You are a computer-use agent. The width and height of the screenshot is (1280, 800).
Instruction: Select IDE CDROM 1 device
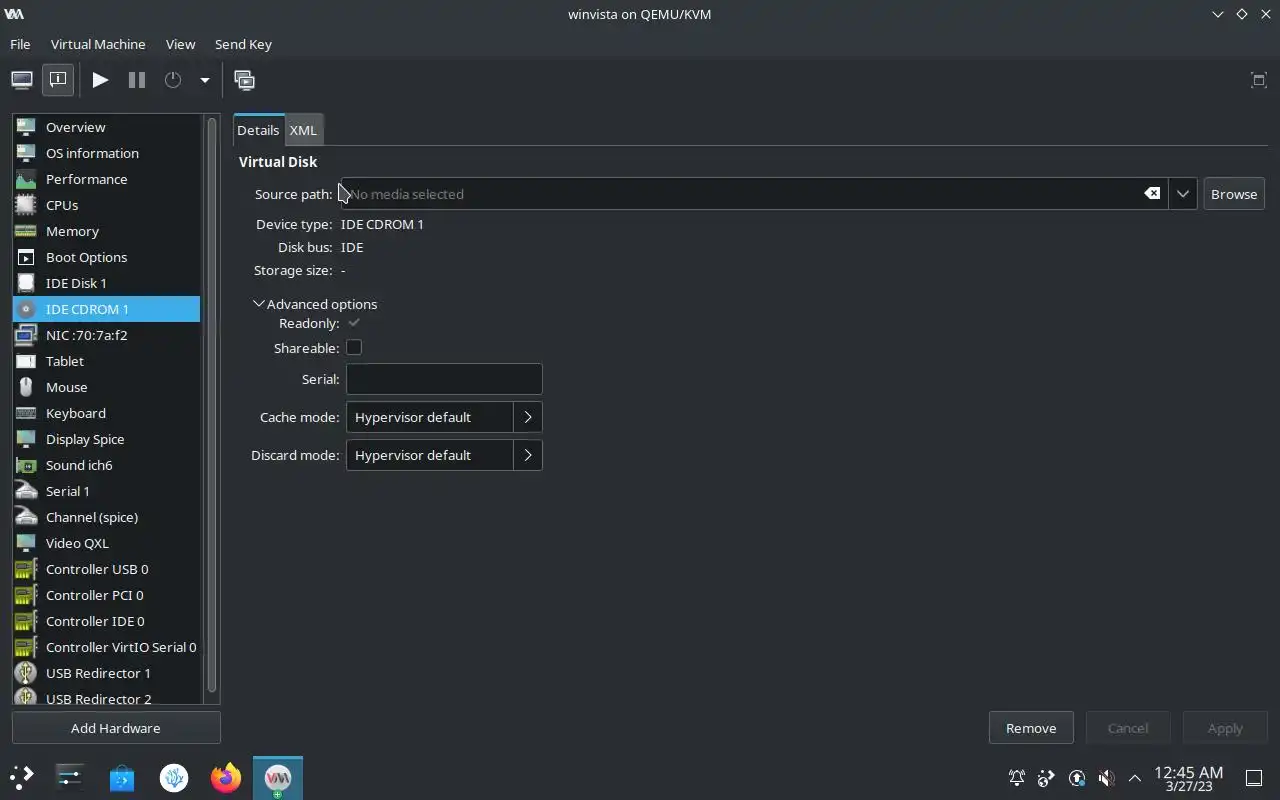tap(106, 309)
